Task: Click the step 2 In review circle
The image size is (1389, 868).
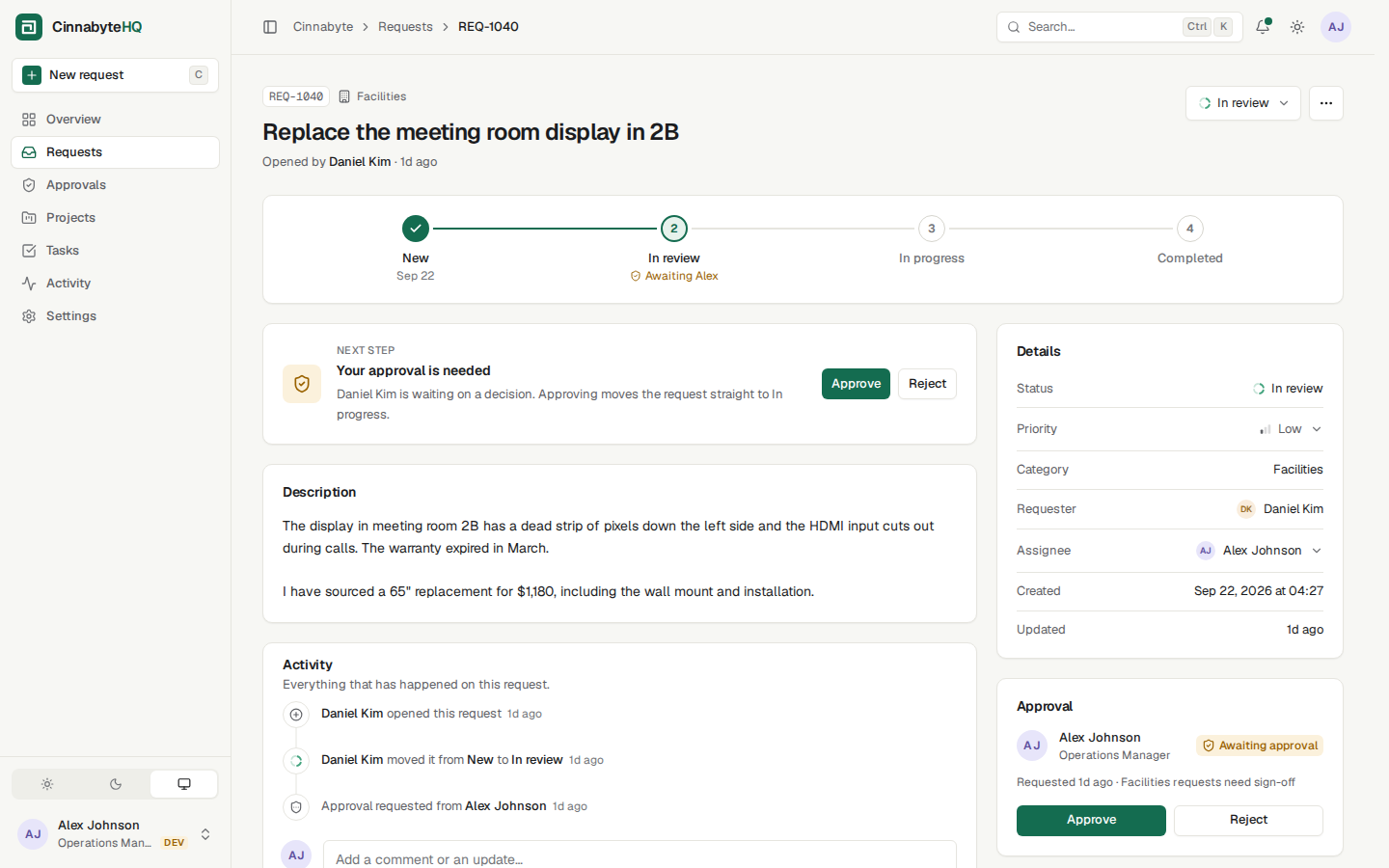Action: [x=674, y=229]
